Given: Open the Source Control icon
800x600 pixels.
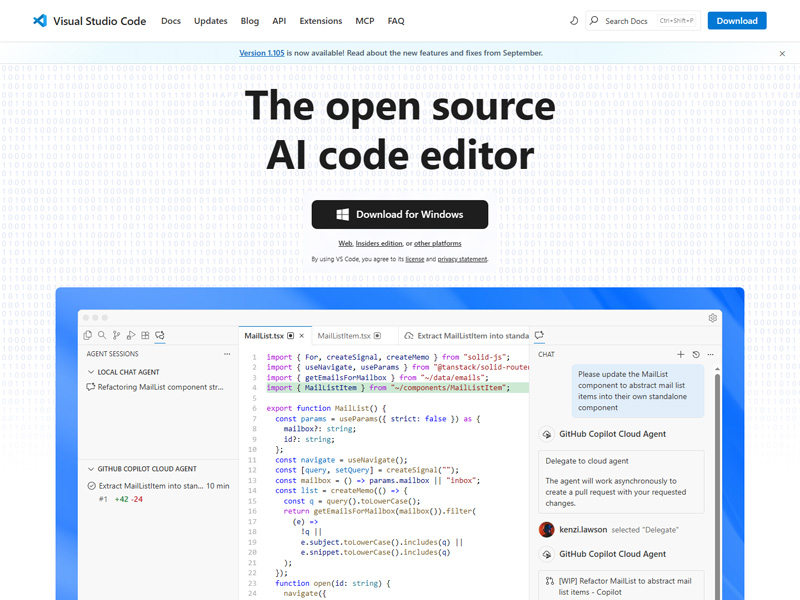Looking at the screenshot, I should click(115, 334).
